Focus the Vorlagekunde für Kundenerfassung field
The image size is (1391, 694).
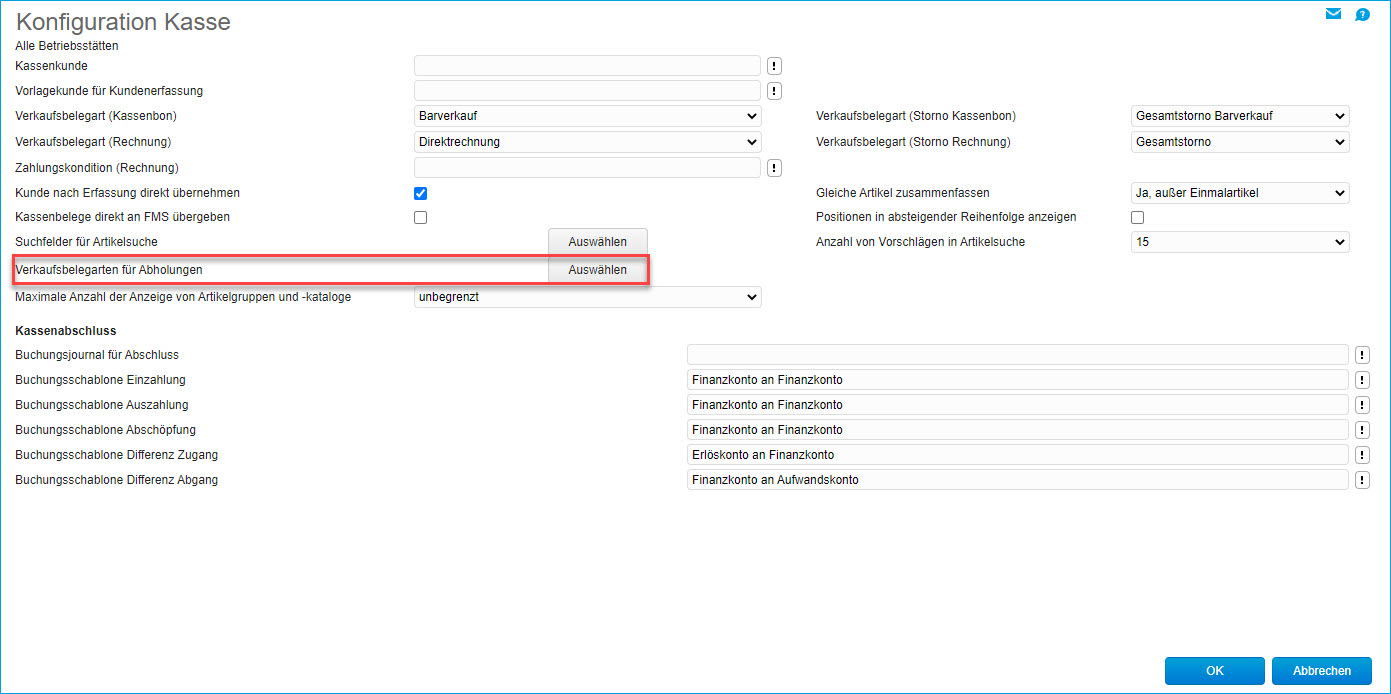(x=588, y=91)
